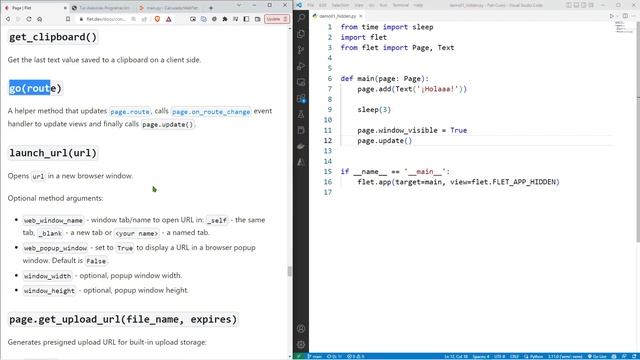
Task: Change the UTF-8 encoding in status bar
Action: tap(499, 356)
